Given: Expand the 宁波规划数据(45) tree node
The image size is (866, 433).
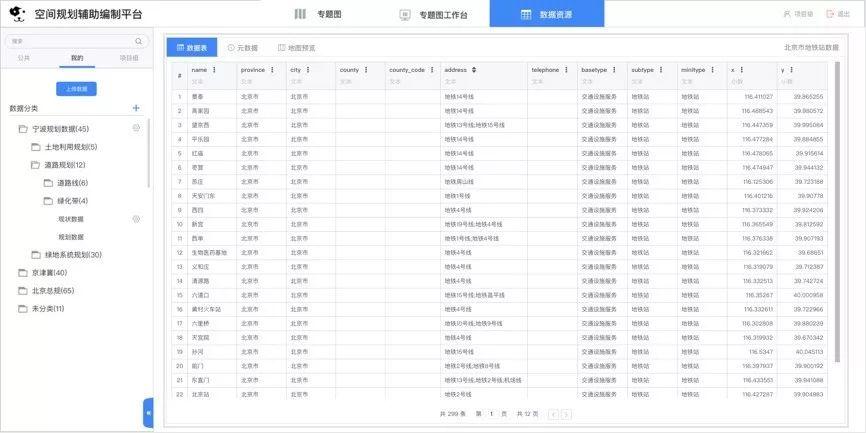Looking at the screenshot, I should coord(61,129).
